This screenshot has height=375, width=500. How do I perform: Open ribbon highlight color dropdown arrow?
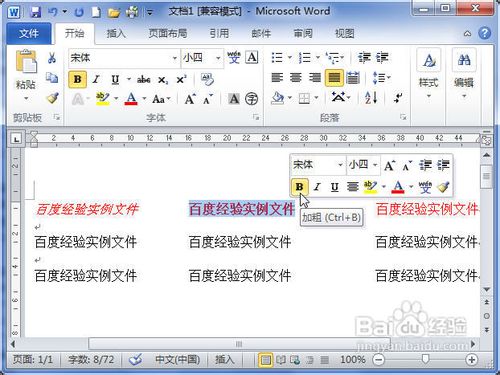[116, 98]
